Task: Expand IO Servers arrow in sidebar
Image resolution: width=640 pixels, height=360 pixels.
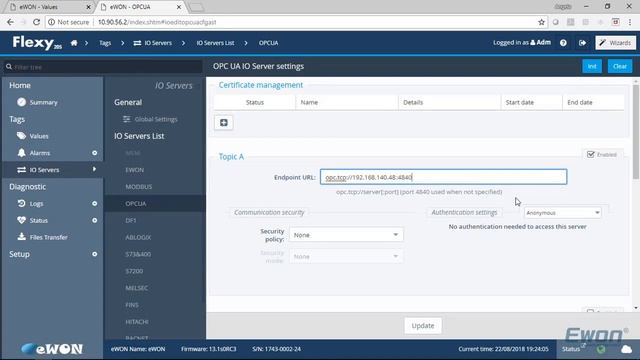Action: click(94, 169)
